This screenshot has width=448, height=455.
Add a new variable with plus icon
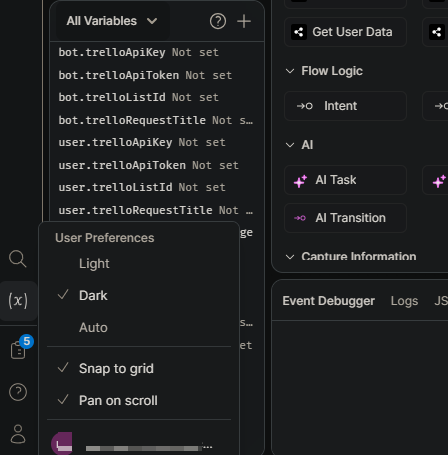point(244,21)
